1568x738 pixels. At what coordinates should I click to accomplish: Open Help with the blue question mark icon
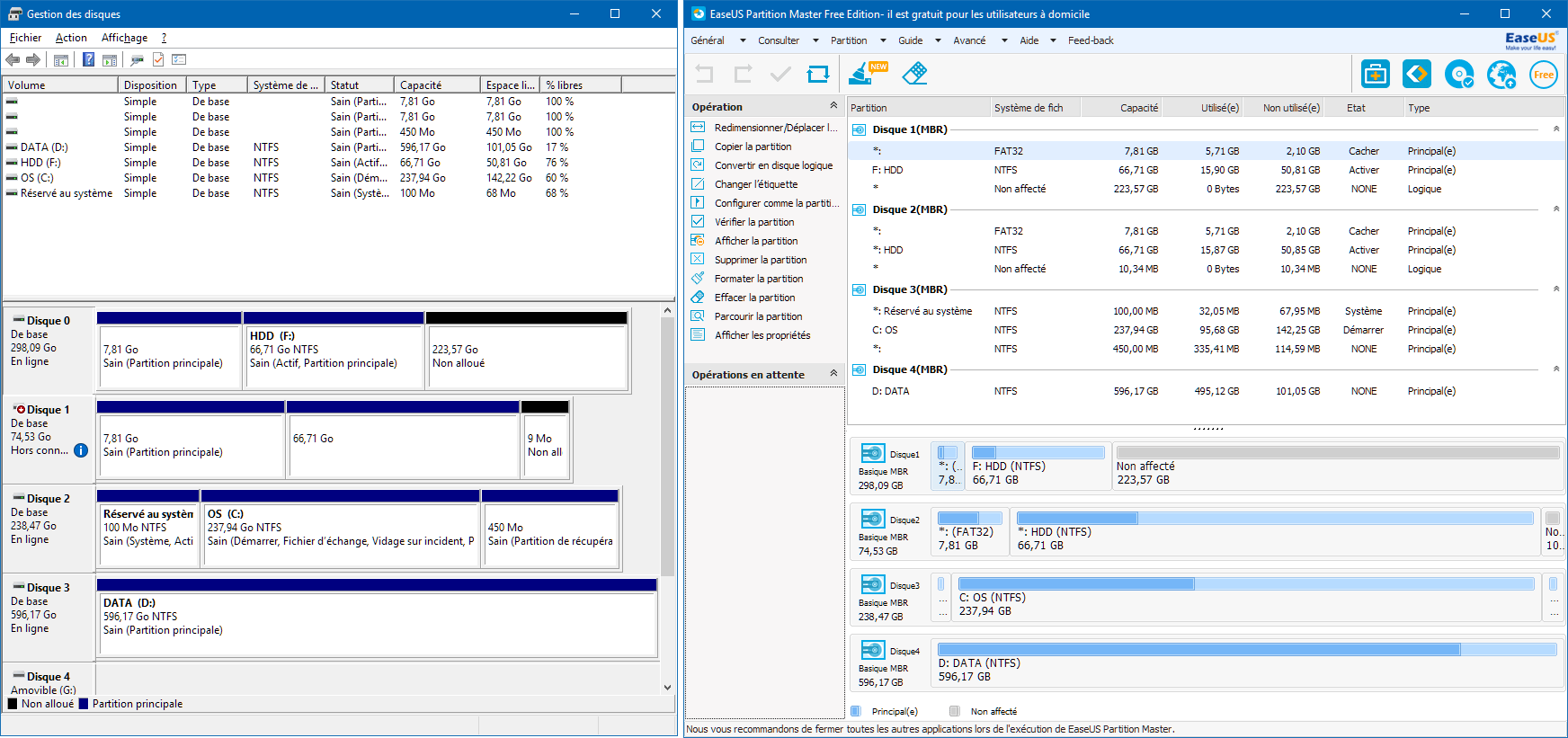88,60
